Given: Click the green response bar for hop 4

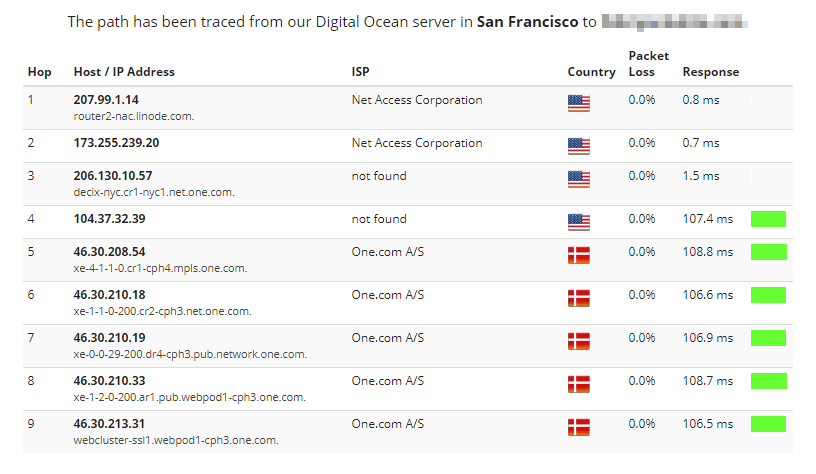Looking at the screenshot, I should pos(768,219).
